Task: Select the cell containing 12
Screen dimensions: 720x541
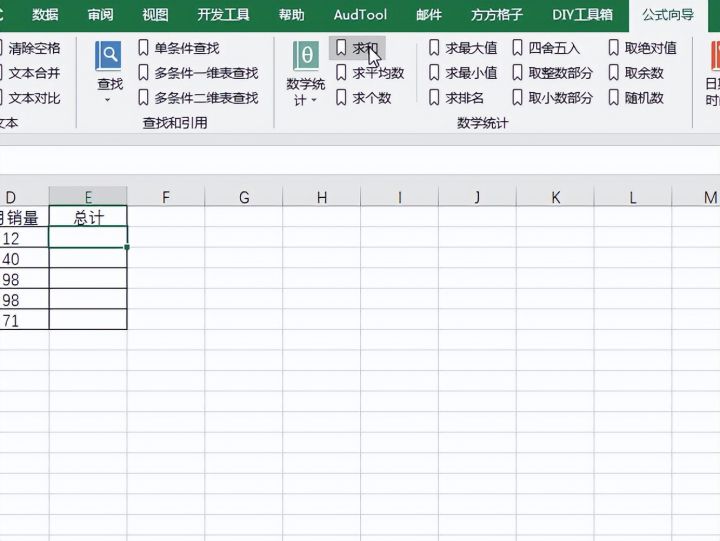Action: [24, 237]
